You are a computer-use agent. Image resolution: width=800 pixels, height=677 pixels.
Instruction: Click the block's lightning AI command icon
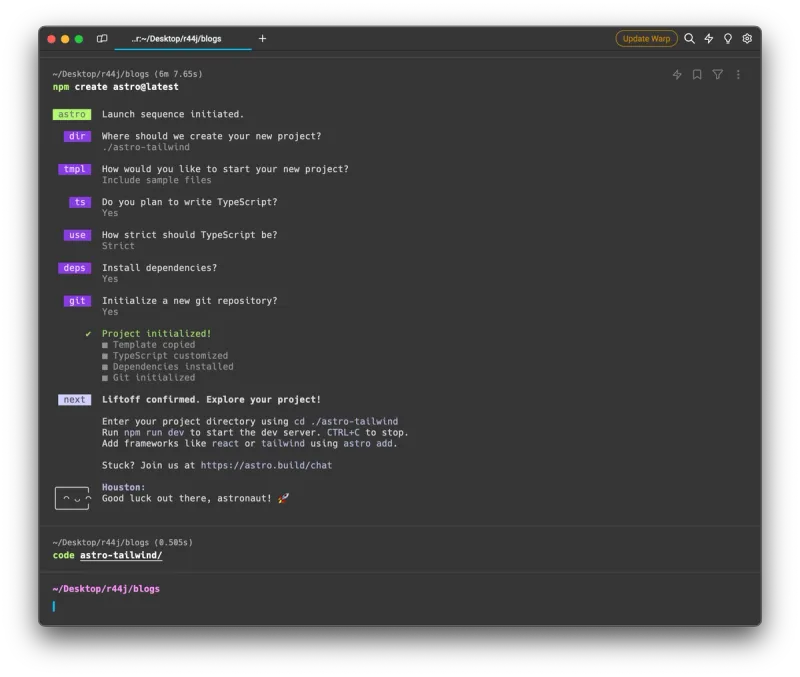click(x=677, y=75)
